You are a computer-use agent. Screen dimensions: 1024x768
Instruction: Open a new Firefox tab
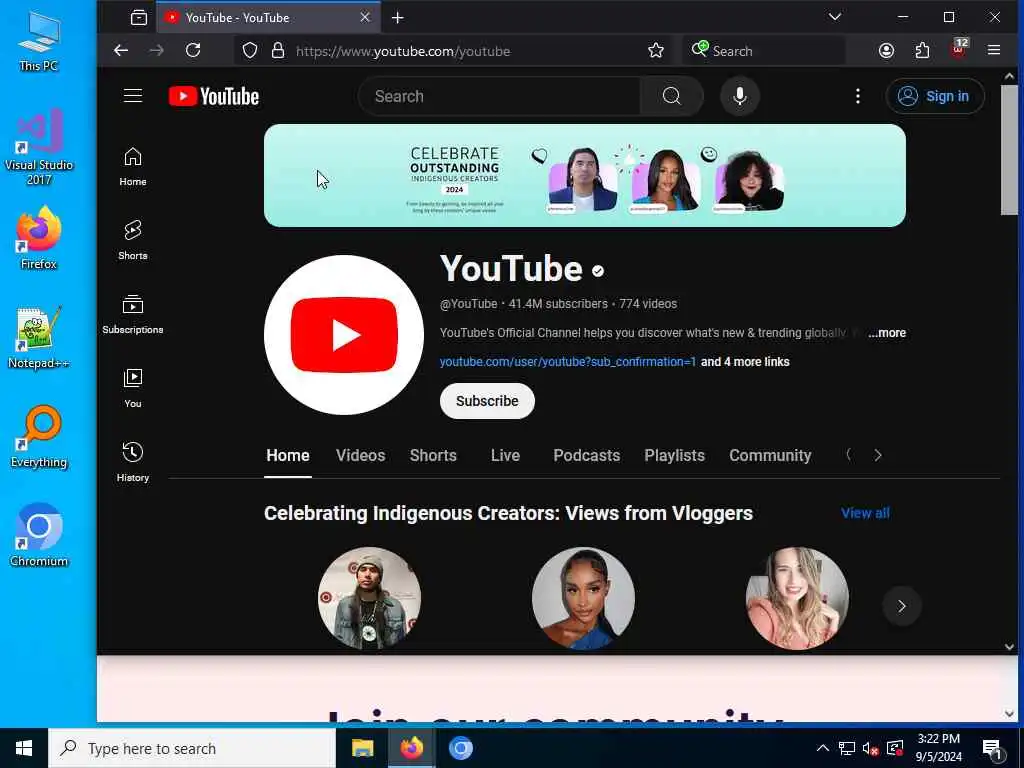coord(397,18)
